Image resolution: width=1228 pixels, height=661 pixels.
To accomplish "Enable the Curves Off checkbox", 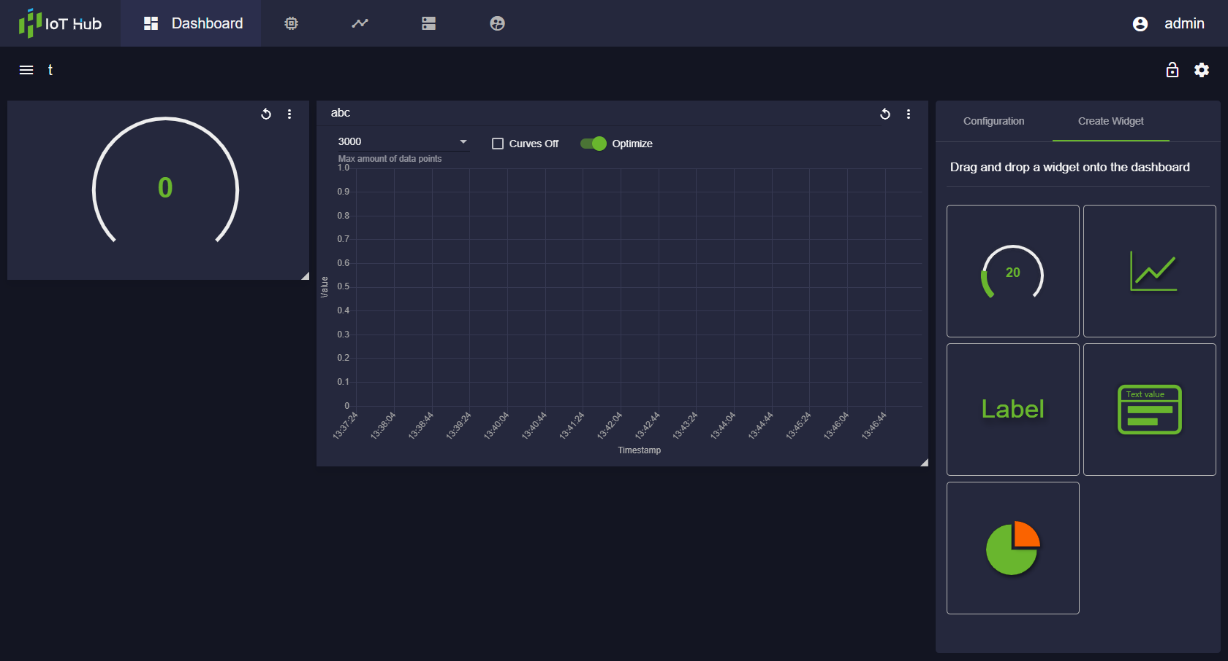I will 498,144.
